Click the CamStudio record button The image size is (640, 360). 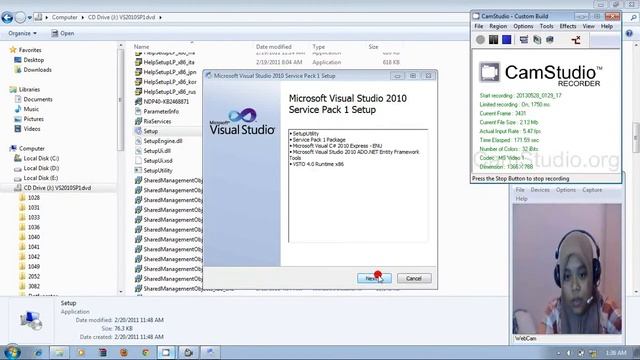(x=480, y=40)
